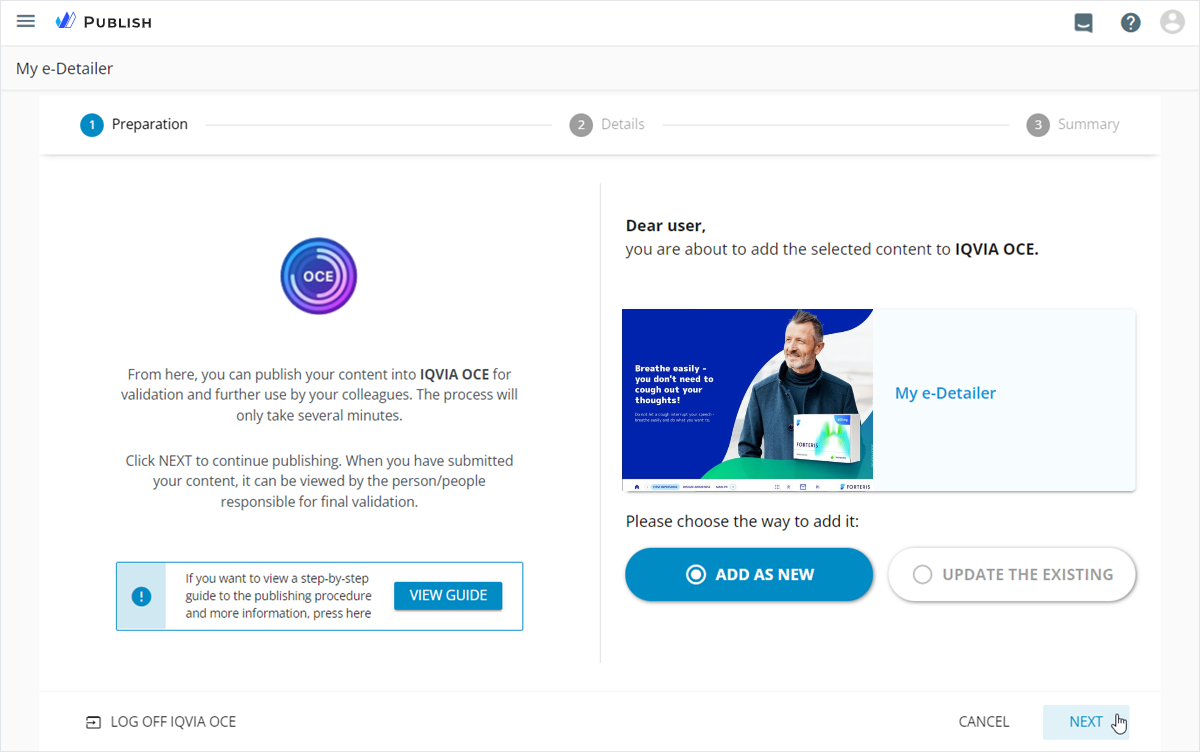
Task: Click the home icon in preview thumbnail
Action: (x=637, y=486)
